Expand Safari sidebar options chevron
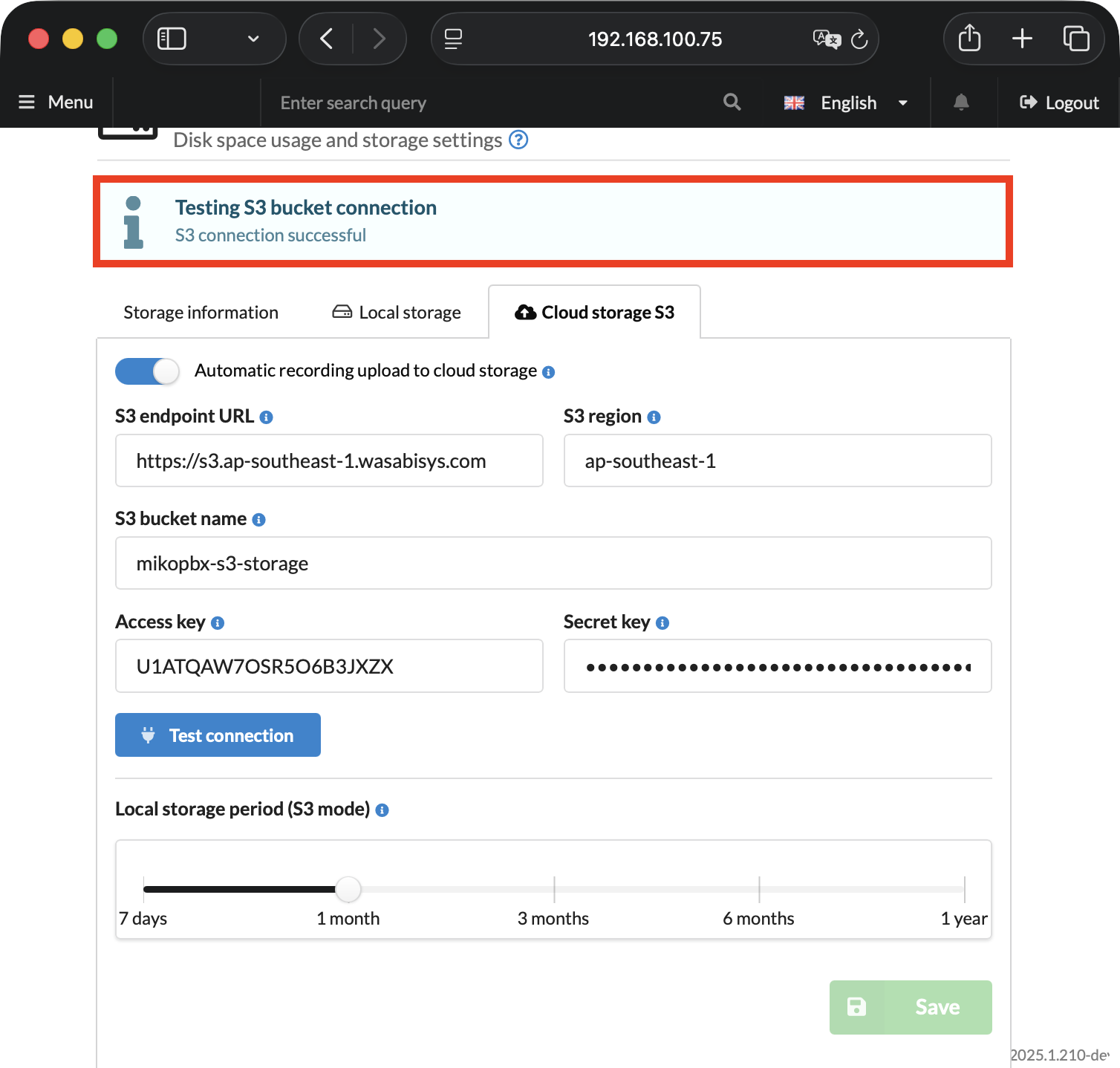1120x1068 pixels. (x=253, y=39)
